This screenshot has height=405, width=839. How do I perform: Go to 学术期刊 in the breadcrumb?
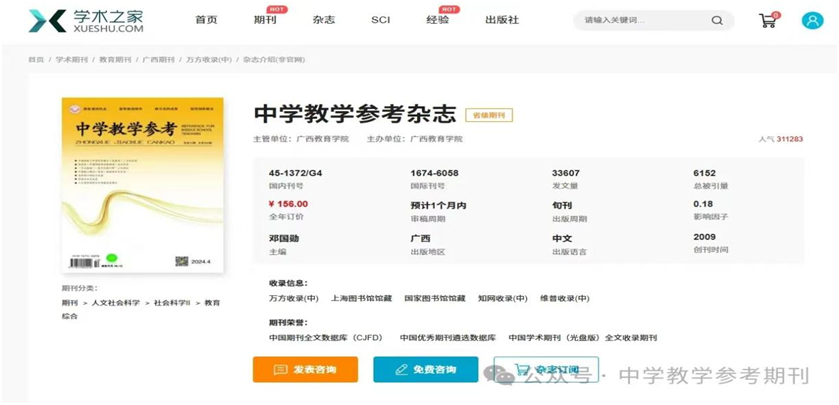[x=72, y=60]
